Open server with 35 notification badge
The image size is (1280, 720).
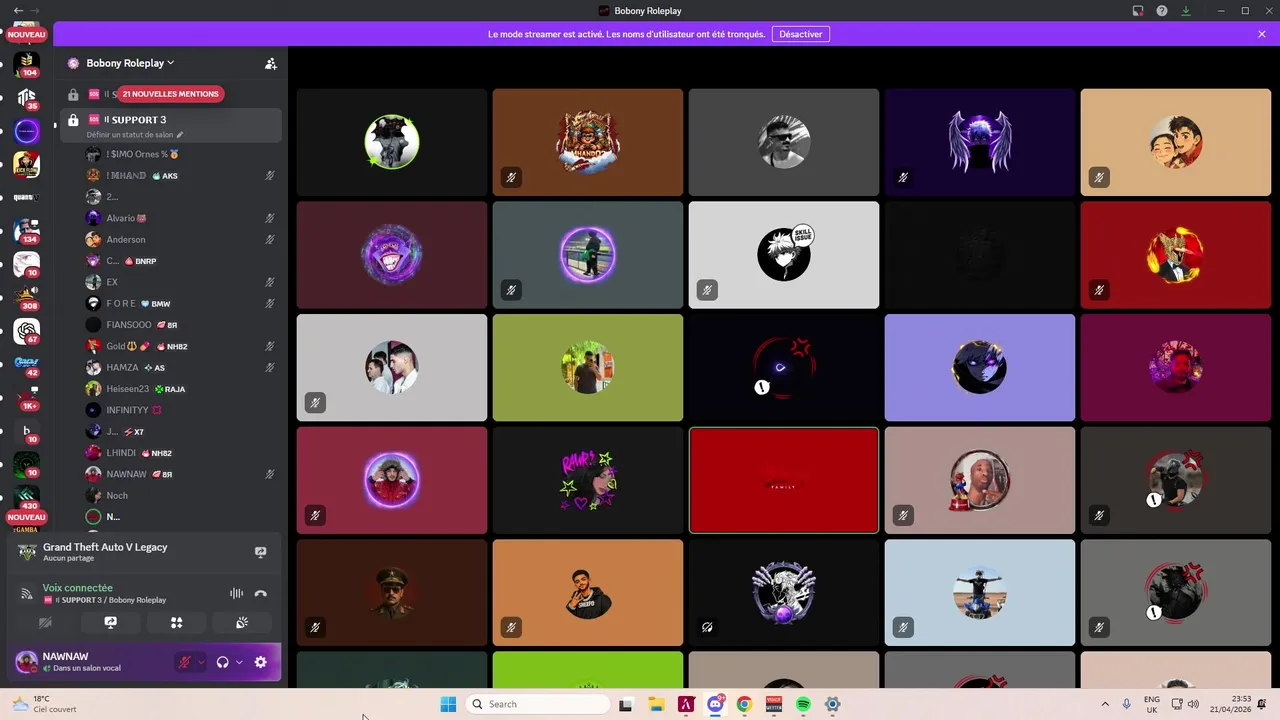pos(27,97)
